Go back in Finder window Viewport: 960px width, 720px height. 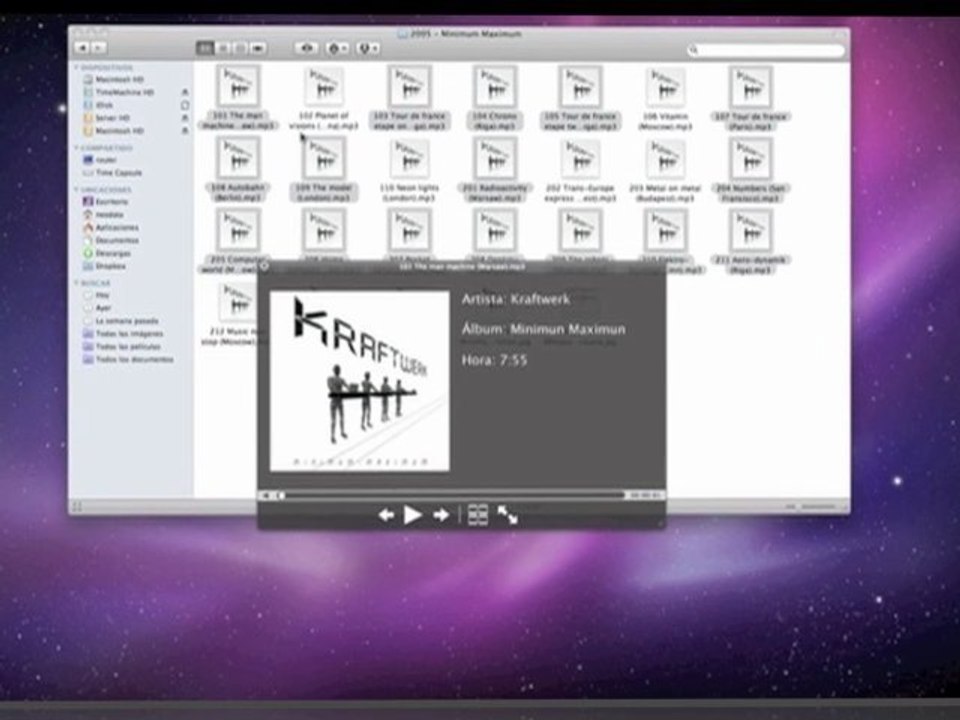pyautogui.click(x=82, y=48)
